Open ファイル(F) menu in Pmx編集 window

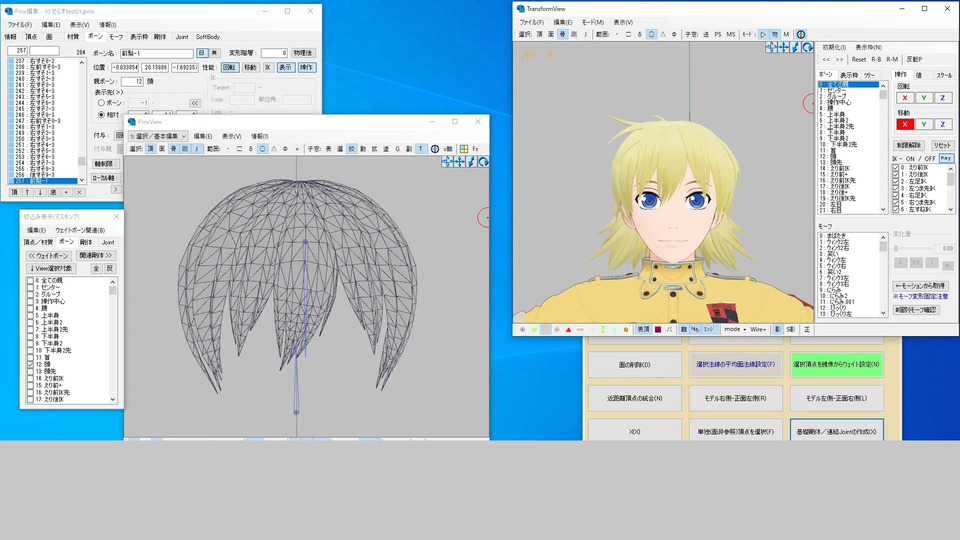click(20, 24)
